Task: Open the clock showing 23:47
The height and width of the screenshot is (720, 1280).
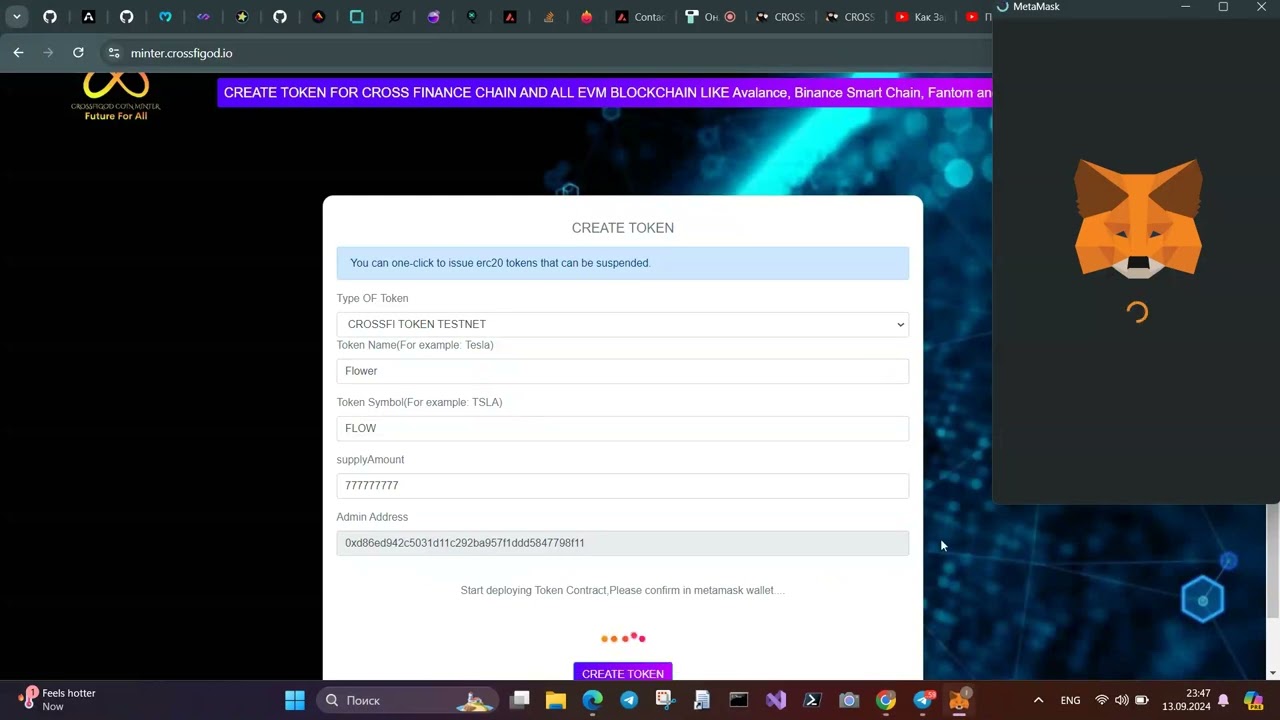Action: (x=1186, y=700)
